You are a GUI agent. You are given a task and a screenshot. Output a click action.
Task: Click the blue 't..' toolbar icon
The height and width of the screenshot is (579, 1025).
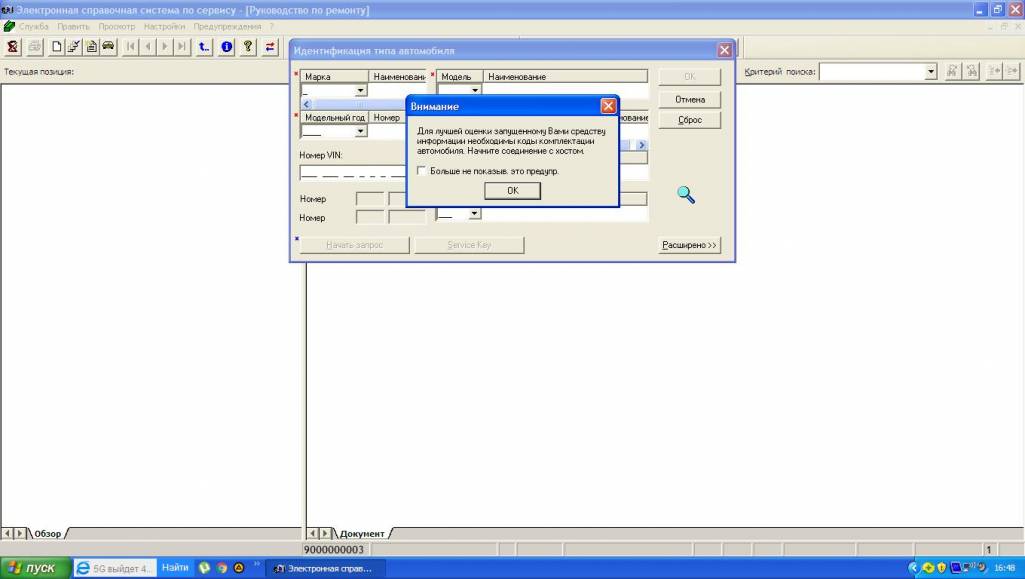tap(204, 46)
